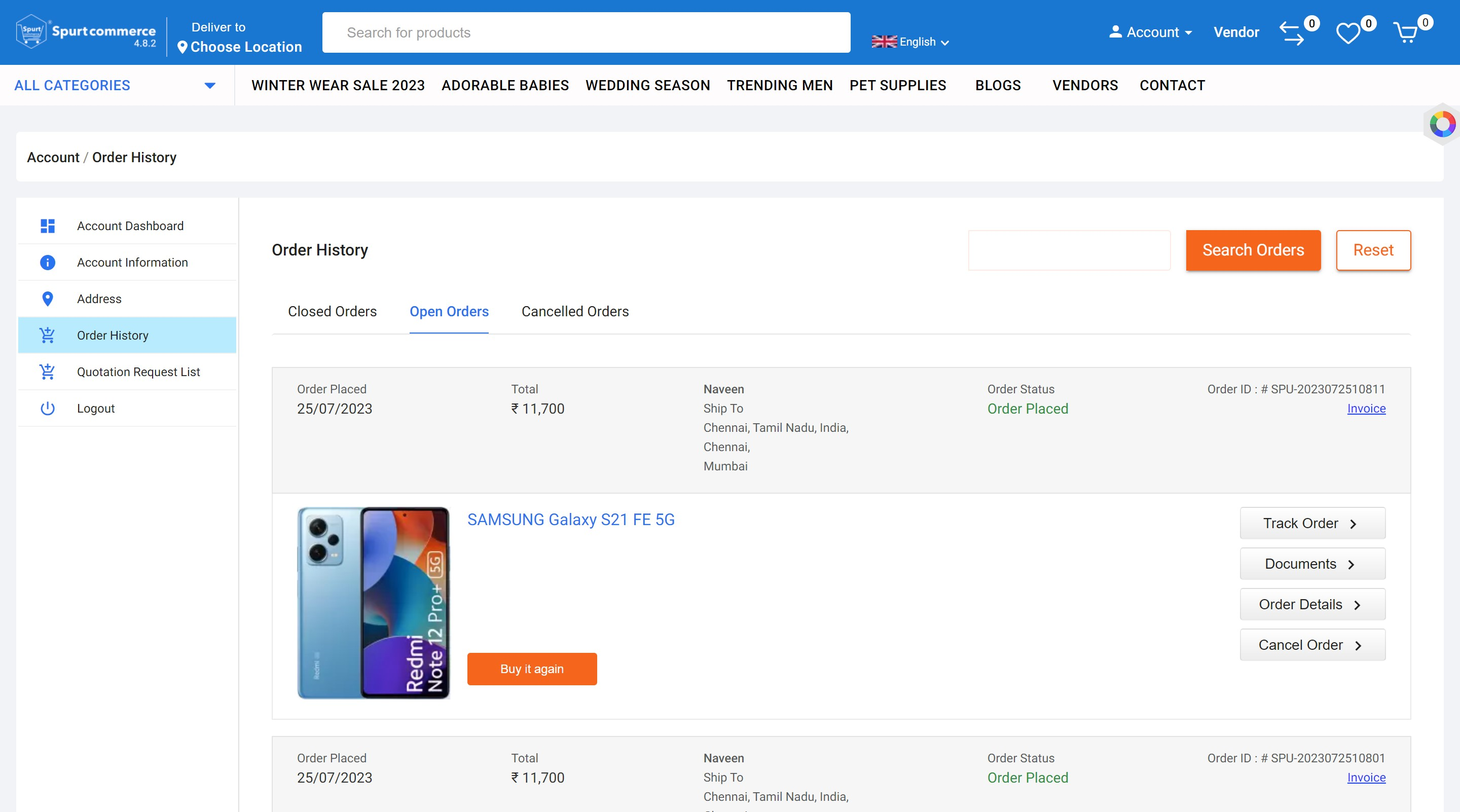Click the Choose Location pin icon

click(x=182, y=47)
